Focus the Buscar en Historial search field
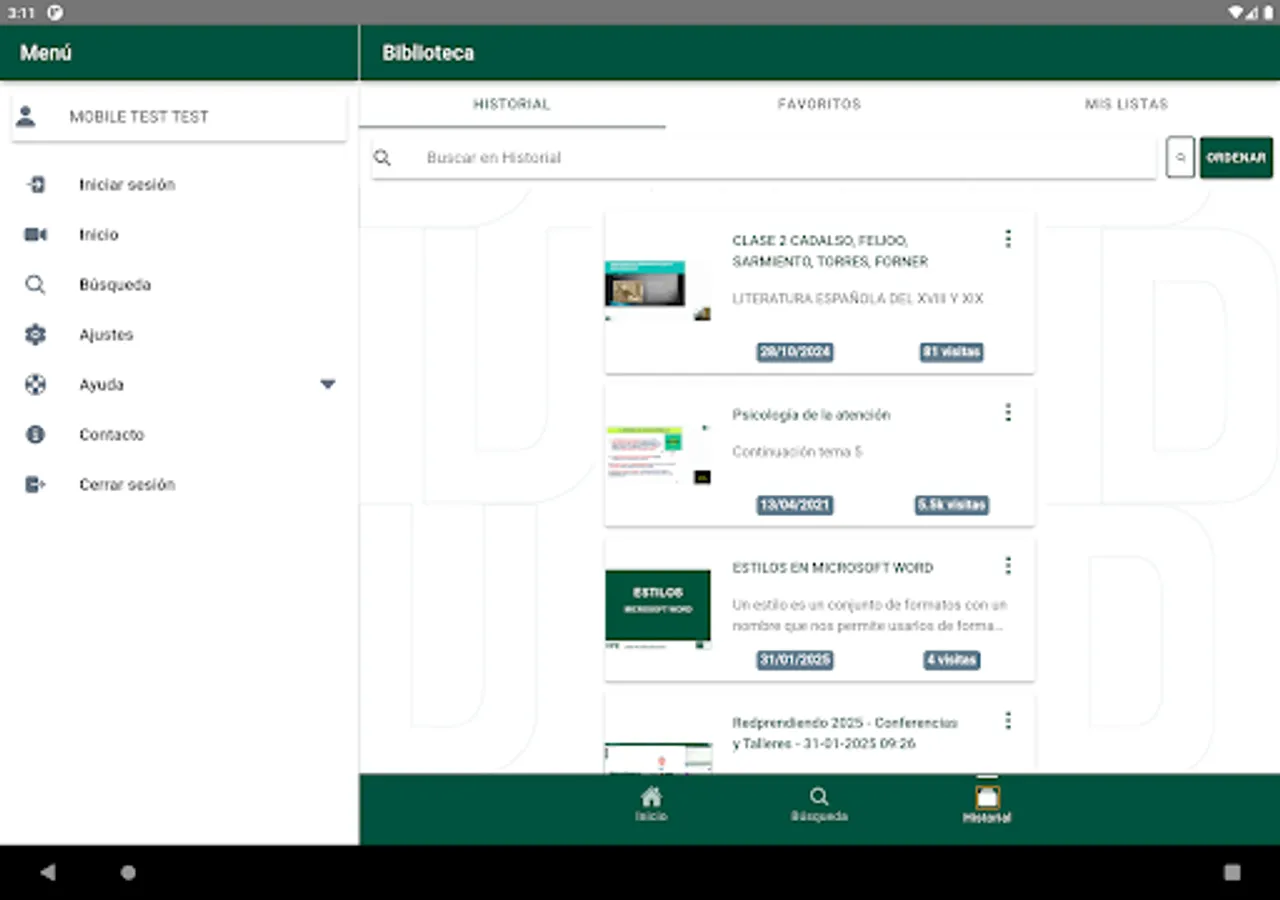 tap(764, 158)
